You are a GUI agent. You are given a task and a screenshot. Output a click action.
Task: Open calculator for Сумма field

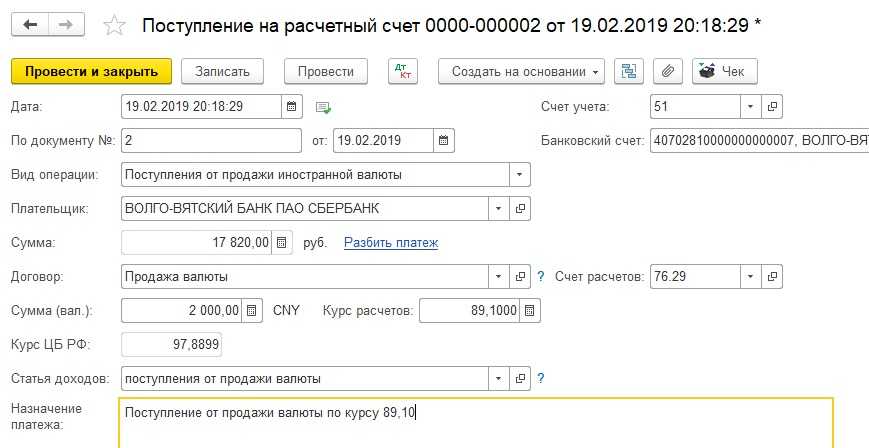point(282,242)
